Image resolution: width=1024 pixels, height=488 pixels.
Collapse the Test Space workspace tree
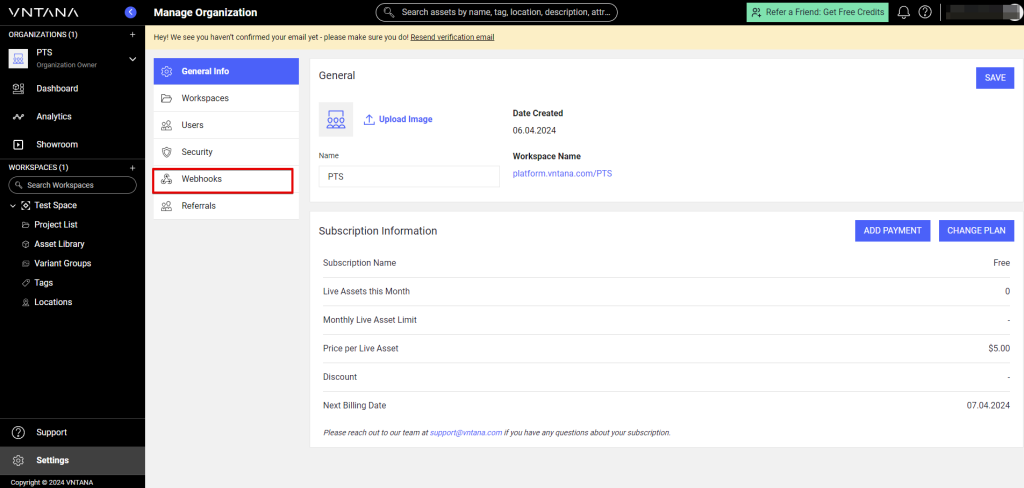tap(12, 205)
